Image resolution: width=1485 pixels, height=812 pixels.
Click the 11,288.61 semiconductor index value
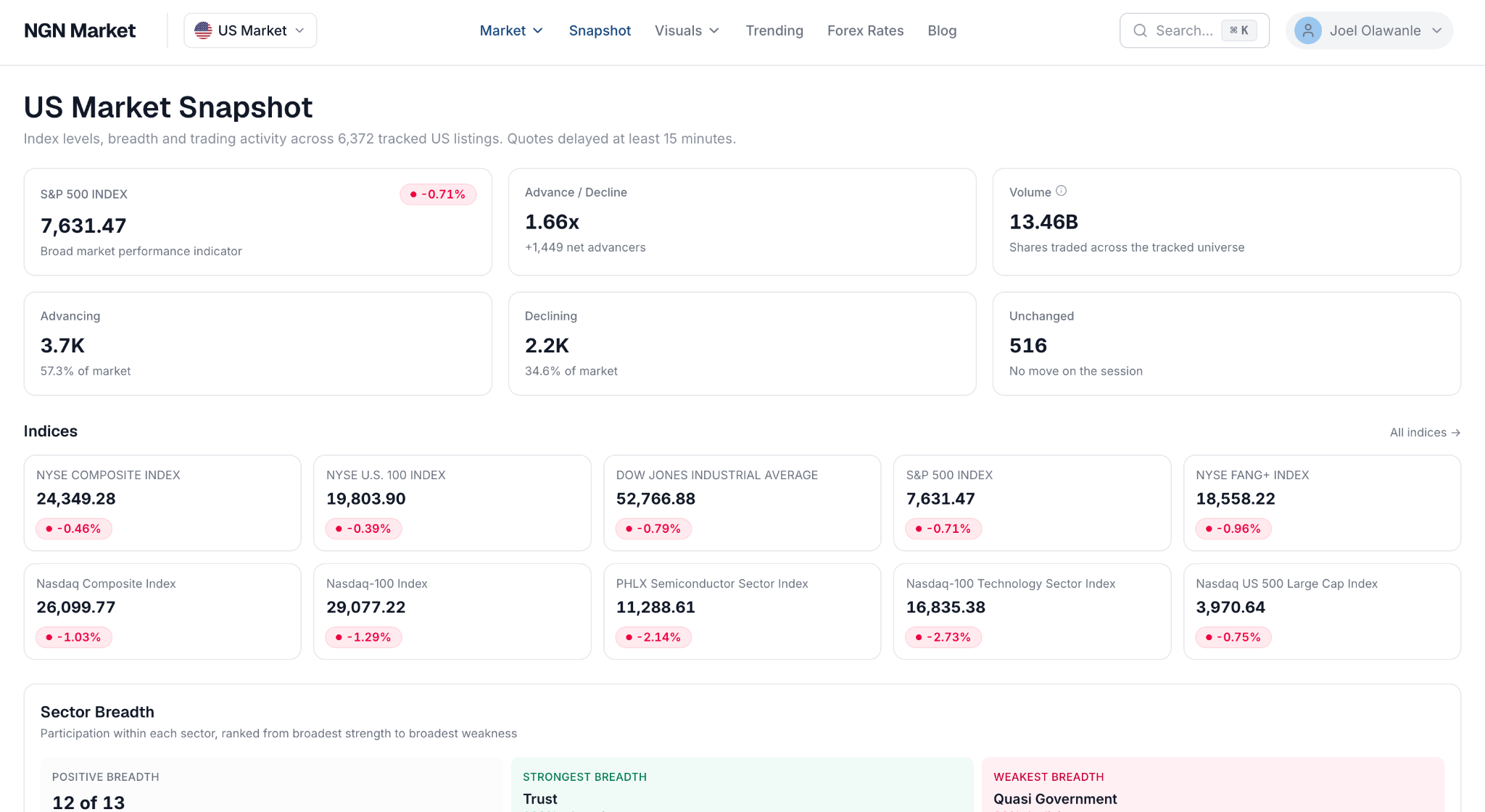[655, 608]
